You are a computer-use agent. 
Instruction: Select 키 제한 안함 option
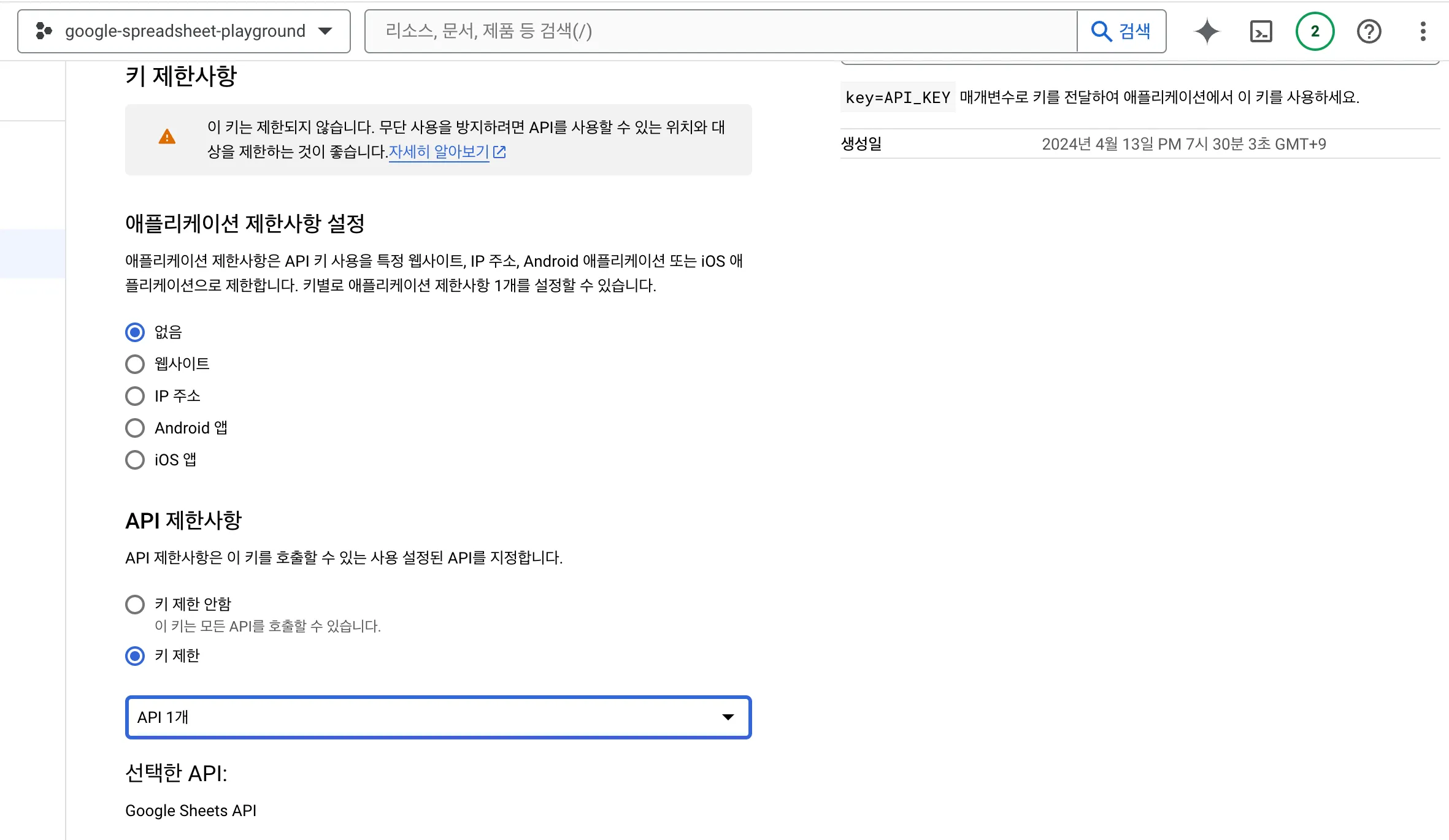tap(135, 604)
